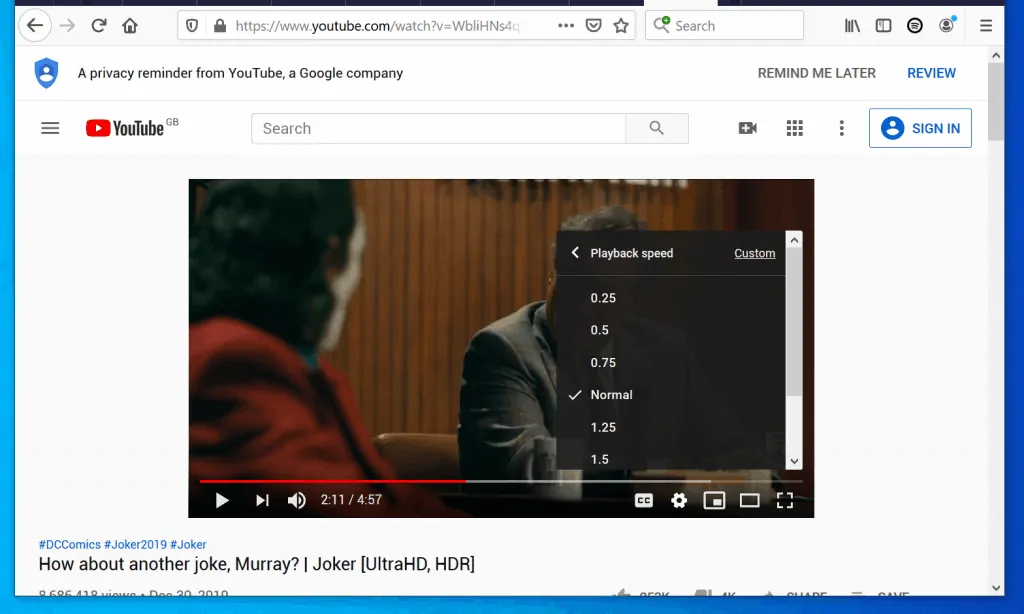Open the site security padlock icon
1024x614 pixels.
(x=220, y=25)
